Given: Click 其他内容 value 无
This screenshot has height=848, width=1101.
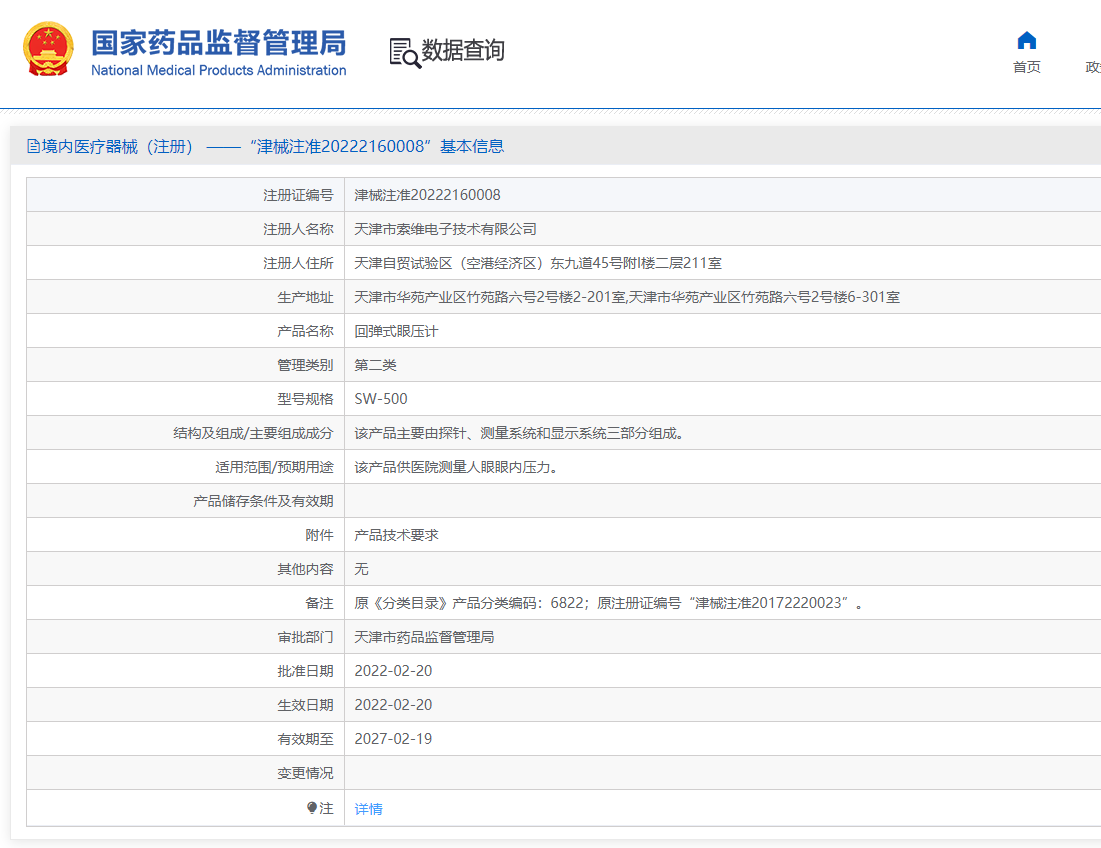Looking at the screenshot, I should coord(362,569).
